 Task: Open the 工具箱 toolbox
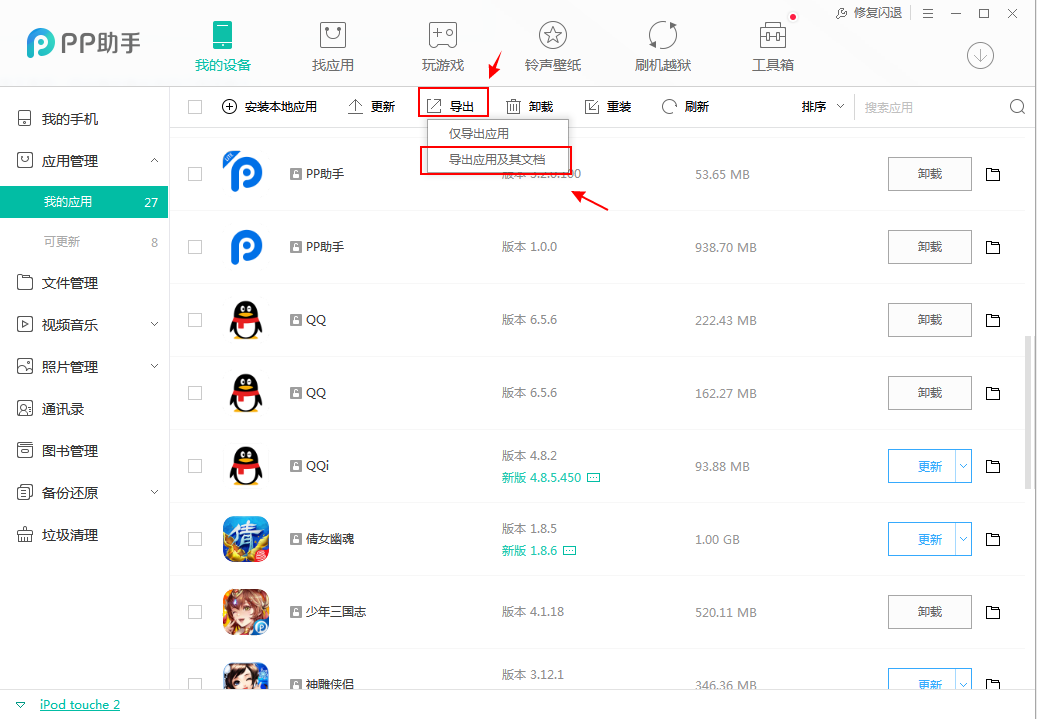[772, 45]
